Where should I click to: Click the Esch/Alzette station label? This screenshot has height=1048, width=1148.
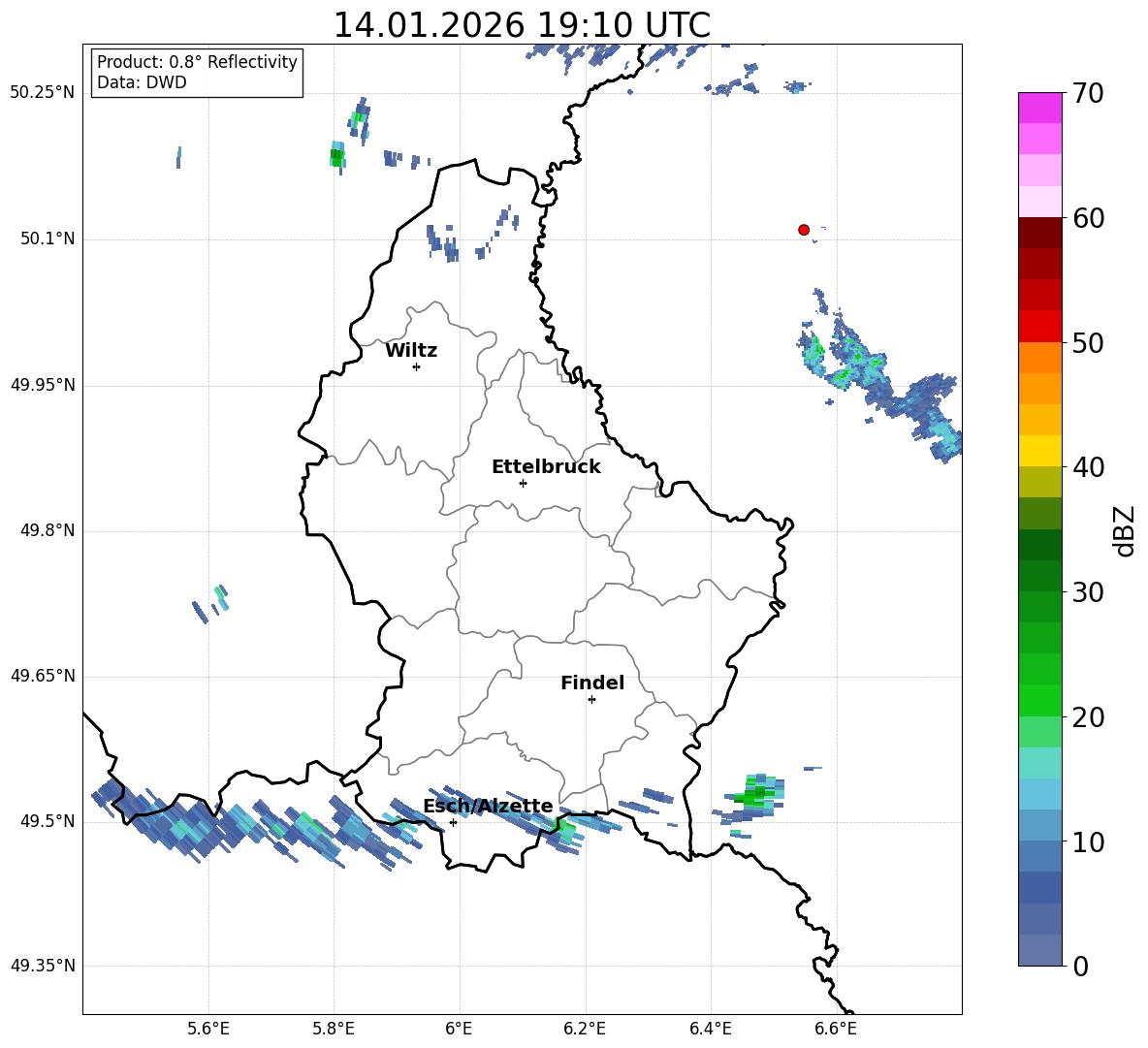pyautogui.click(x=488, y=807)
